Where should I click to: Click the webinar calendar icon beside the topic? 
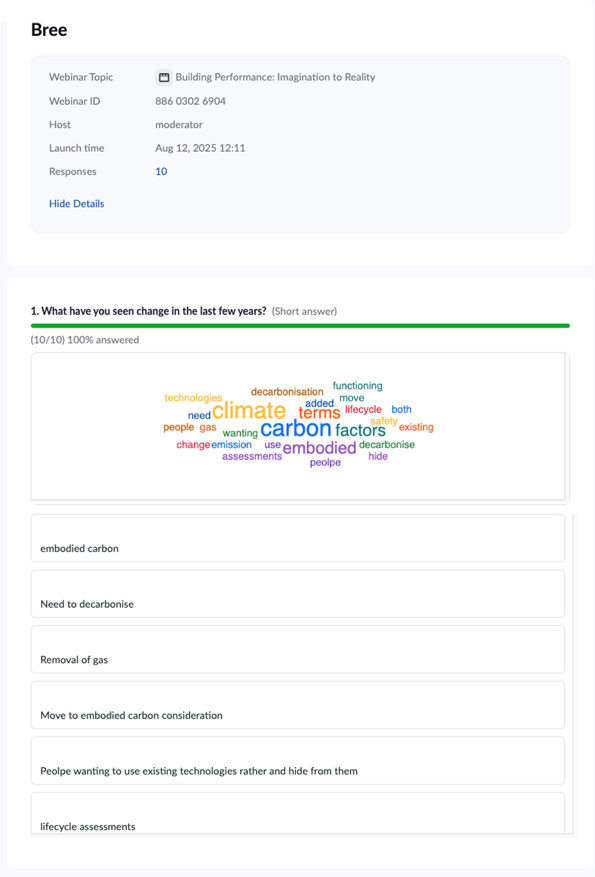tap(163, 77)
